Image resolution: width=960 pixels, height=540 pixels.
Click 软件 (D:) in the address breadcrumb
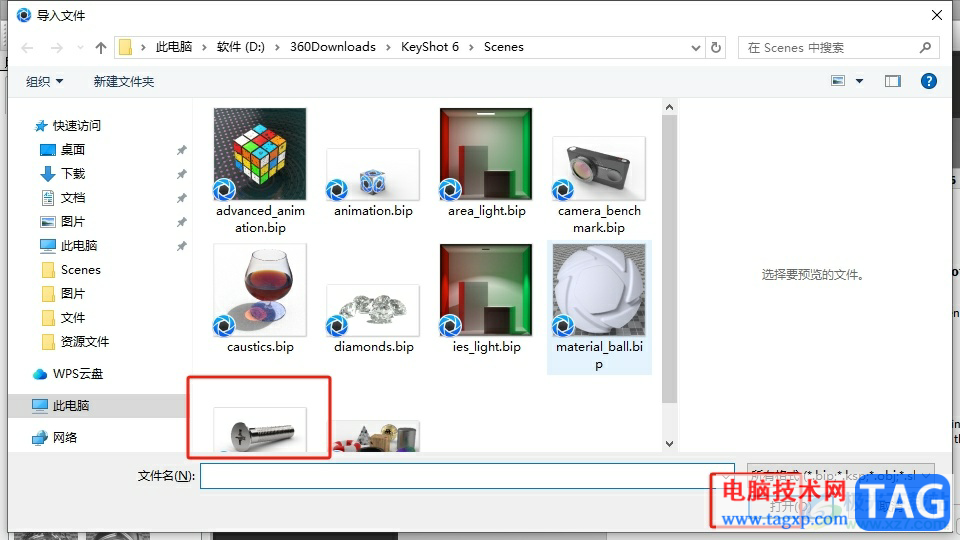point(241,47)
